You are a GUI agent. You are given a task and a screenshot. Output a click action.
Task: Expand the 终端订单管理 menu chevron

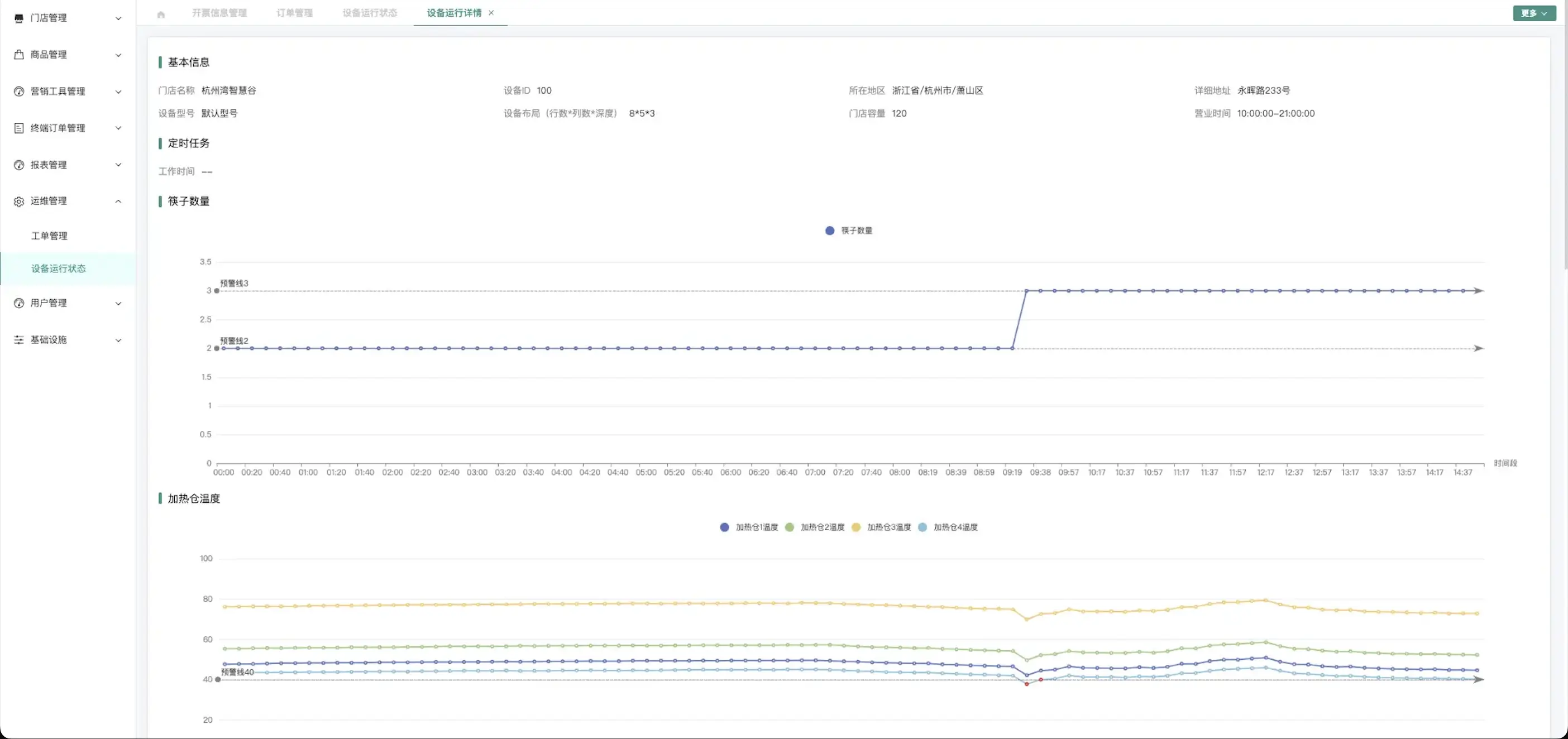coord(118,128)
